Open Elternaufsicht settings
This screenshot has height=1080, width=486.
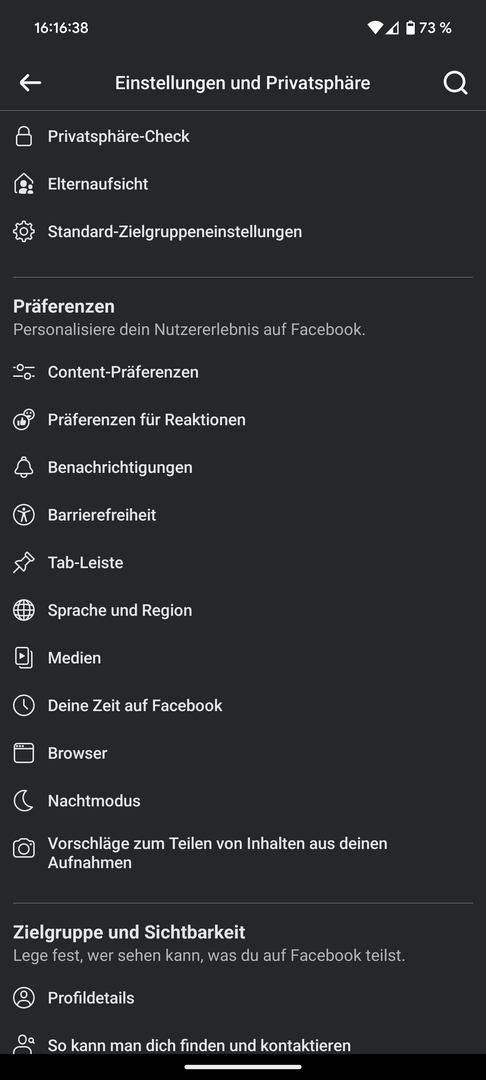243,184
